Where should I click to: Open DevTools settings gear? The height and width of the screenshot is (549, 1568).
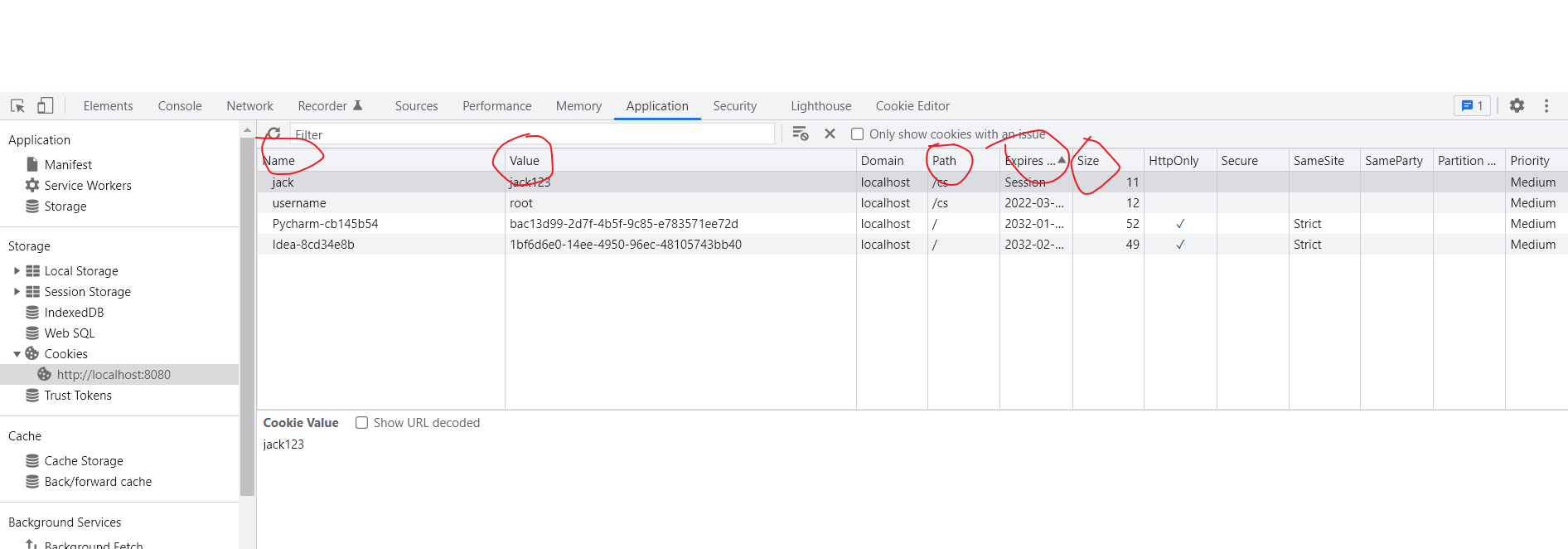(x=1517, y=105)
